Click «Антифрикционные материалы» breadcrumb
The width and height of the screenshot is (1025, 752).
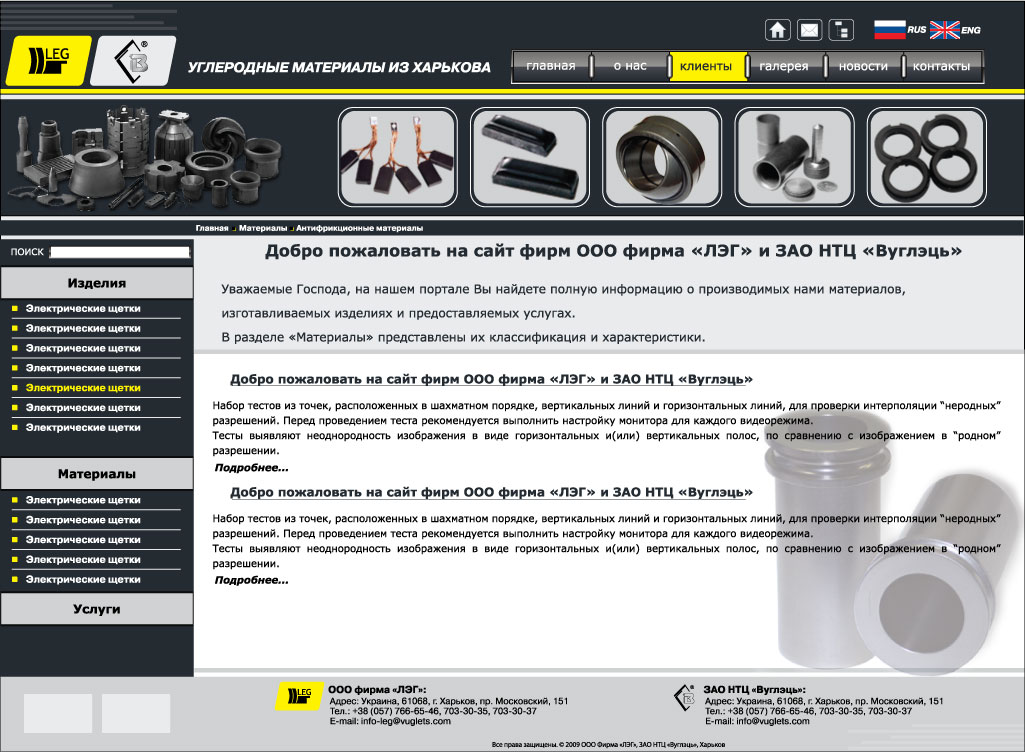pyautogui.click(x=360, y=228)
